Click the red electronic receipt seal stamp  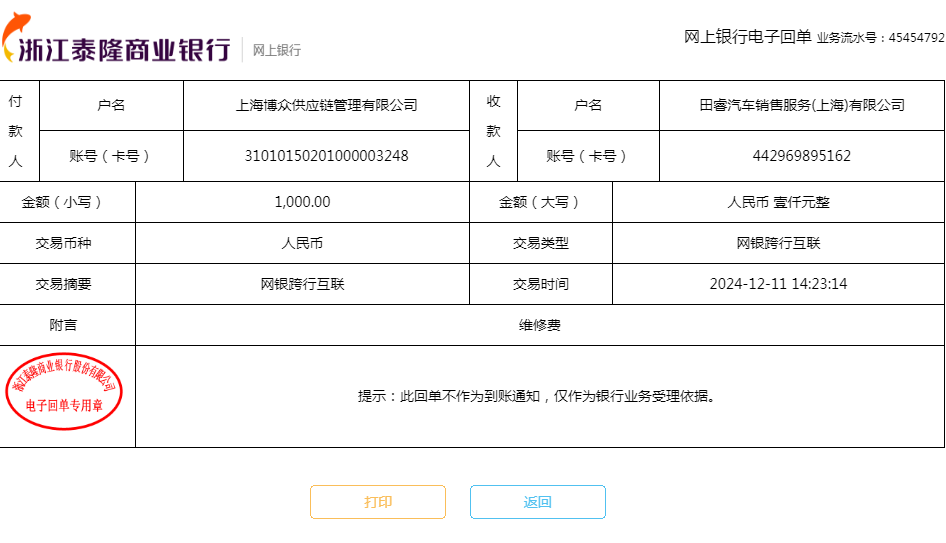click(65, 391)
